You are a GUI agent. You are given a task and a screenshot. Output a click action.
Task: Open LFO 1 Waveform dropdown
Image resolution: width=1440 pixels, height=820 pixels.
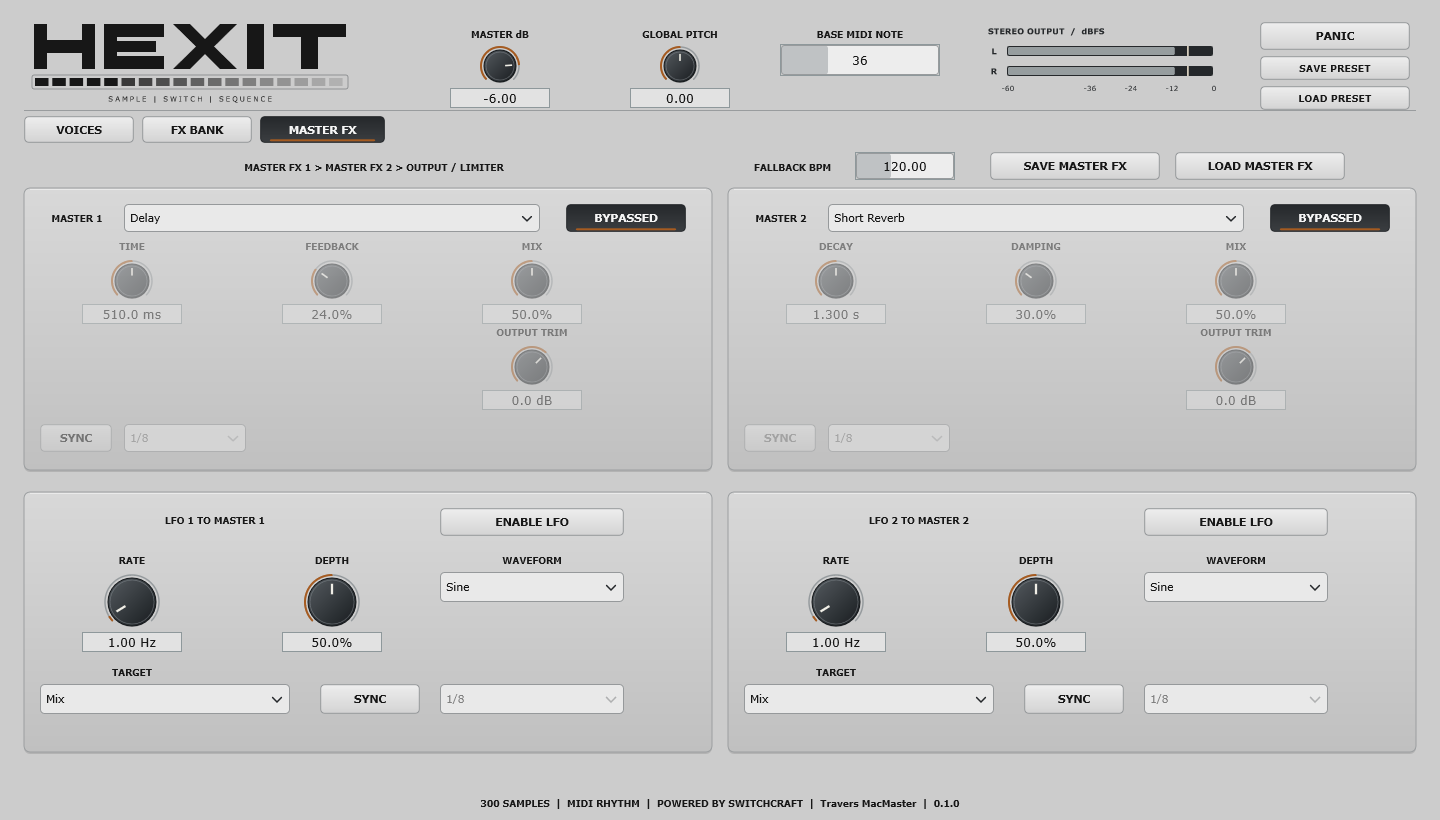(x=532, y=587)
